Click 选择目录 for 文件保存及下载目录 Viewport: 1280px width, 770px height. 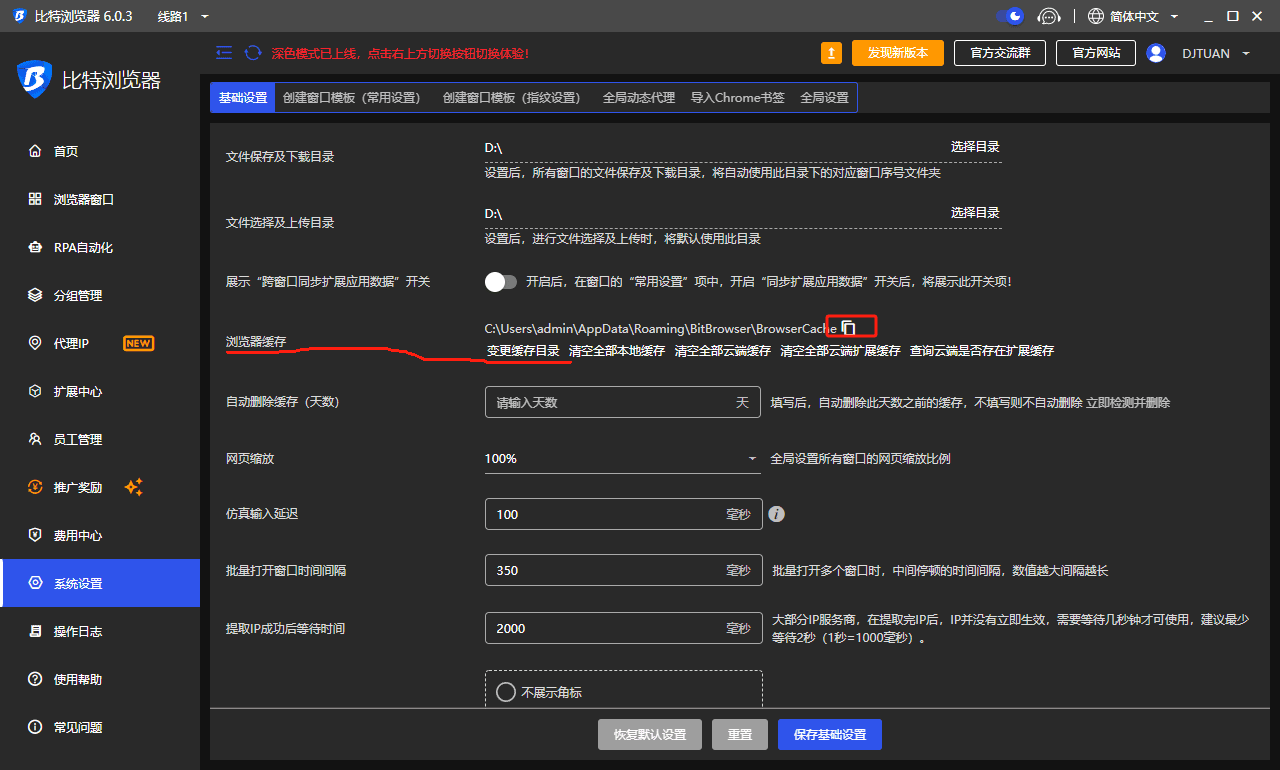click(975, 147)
